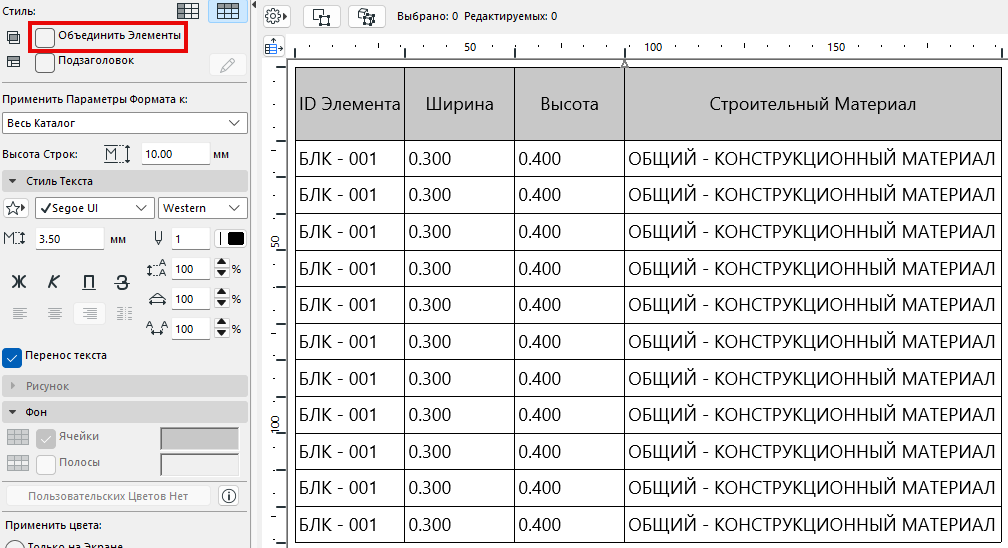Click Выбрано: 0 status text
Screen dimensions: 1008x548
[x=428, y=16]
